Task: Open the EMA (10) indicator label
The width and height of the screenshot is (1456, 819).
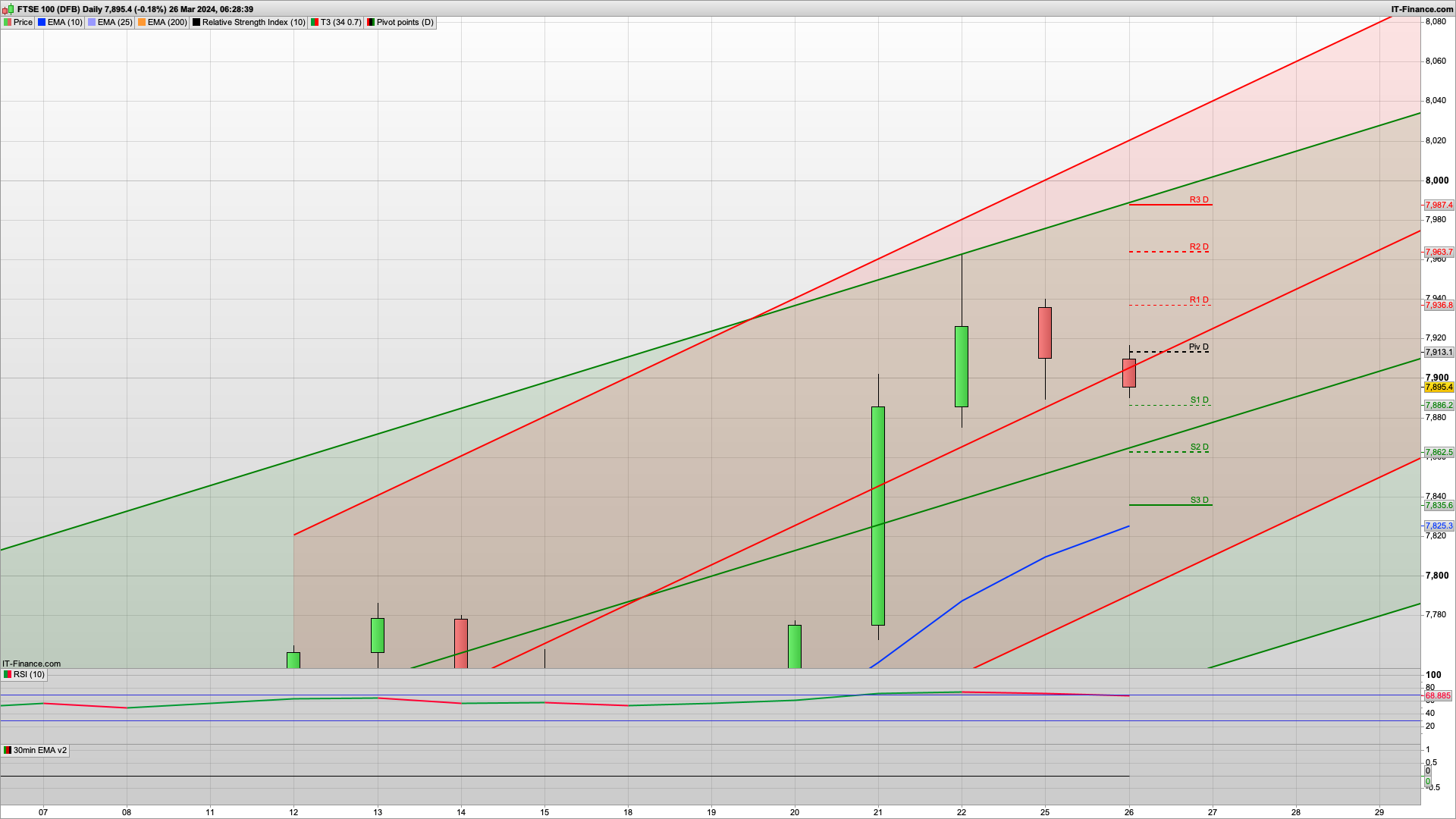Action: pyautogui.click(x=60, y=22)
